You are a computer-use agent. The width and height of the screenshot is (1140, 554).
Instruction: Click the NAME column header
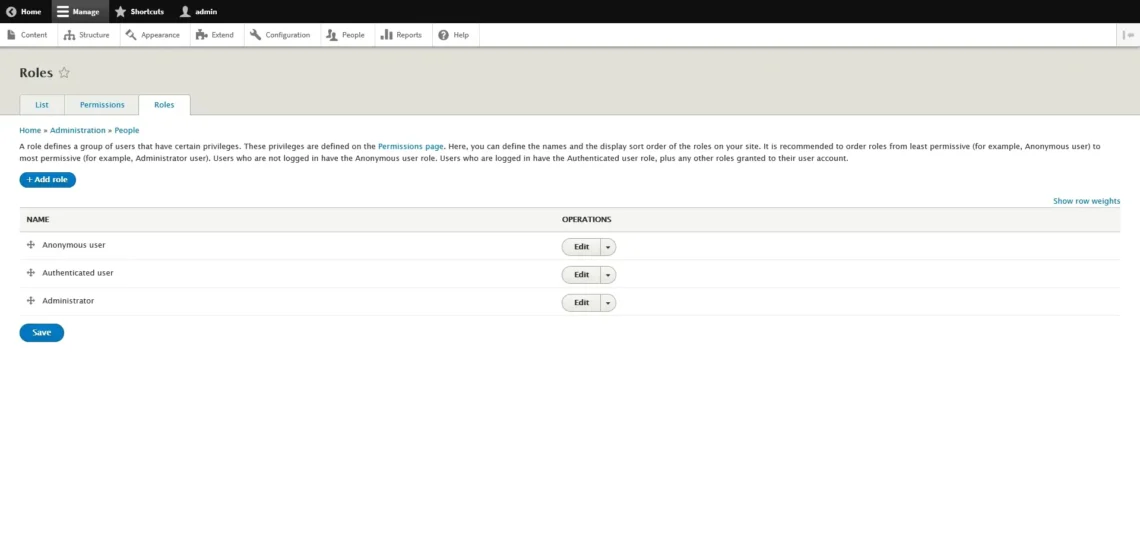point(38,220)
